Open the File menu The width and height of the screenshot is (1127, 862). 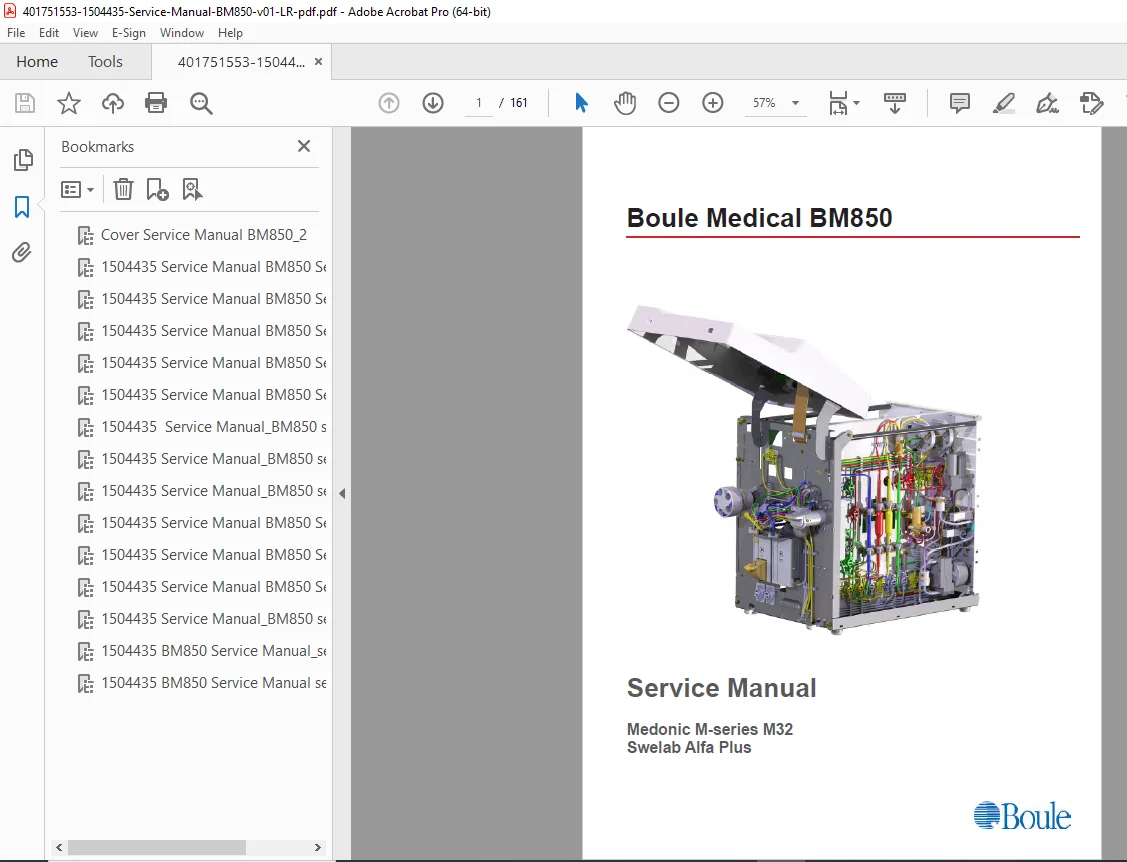(16, 33)
